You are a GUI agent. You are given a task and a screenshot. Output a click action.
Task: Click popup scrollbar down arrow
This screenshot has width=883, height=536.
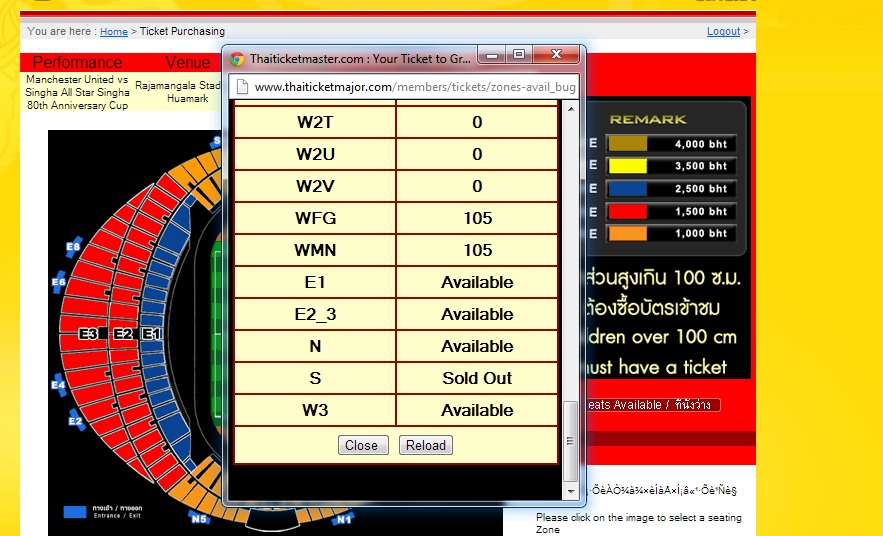point(570,492)
